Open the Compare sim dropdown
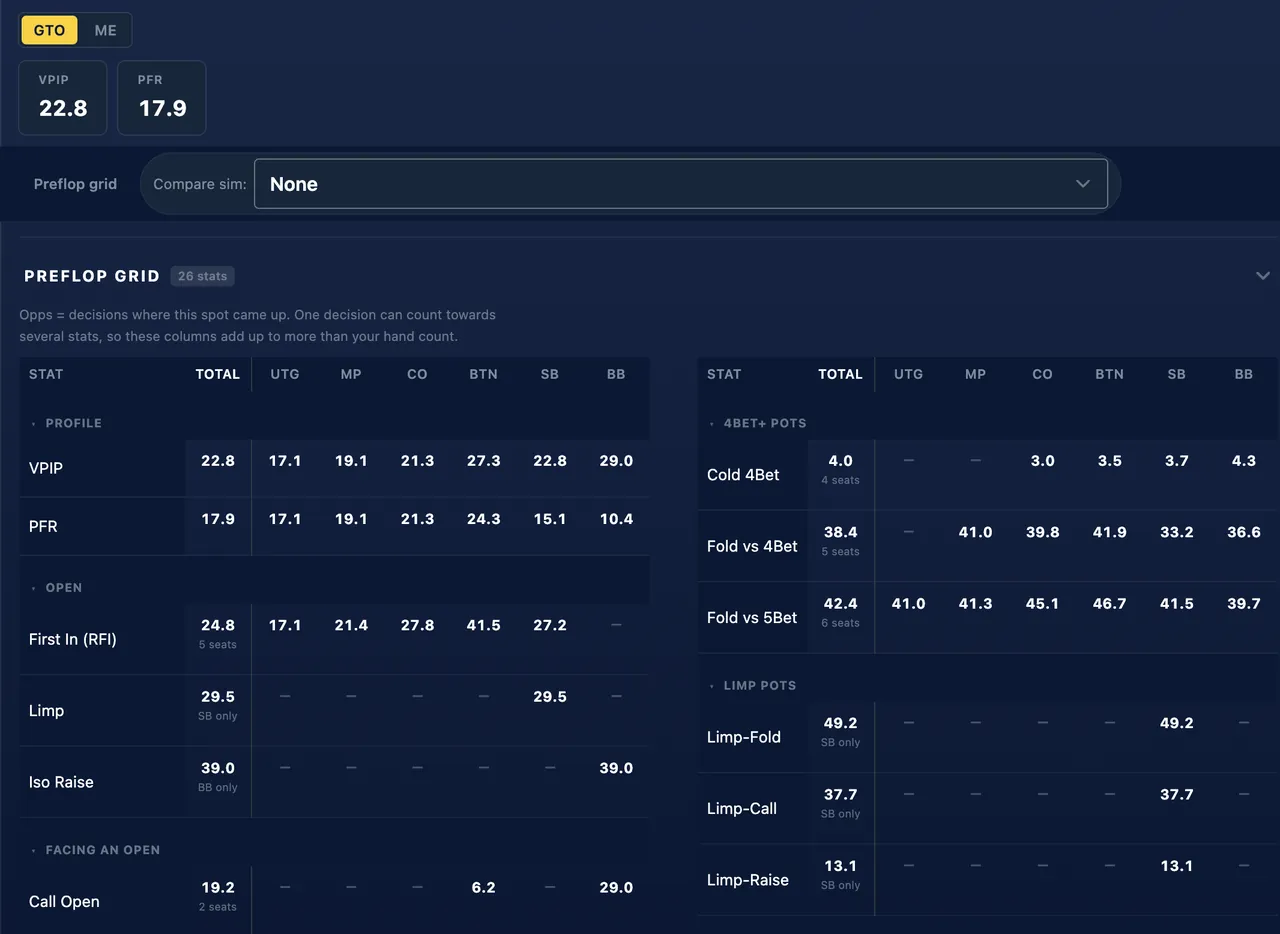This screenshot has width=1280, height=934. point(680,184)
